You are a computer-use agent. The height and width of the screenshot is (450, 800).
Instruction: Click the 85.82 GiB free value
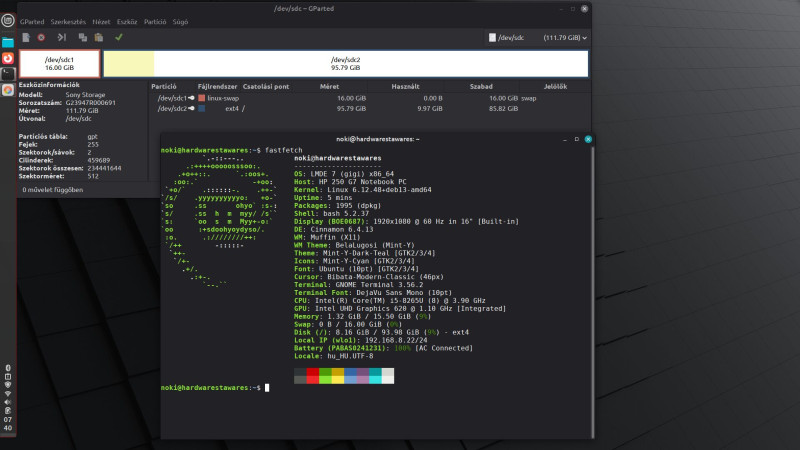tap(503, 109)
